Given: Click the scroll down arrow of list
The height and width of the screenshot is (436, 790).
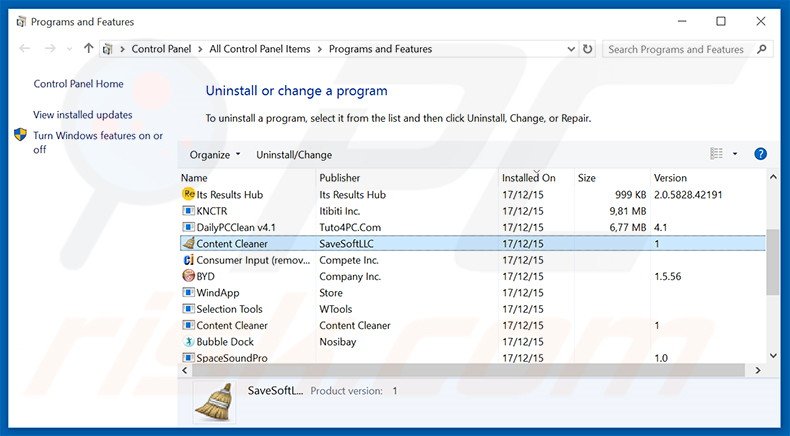Looking at the screenshot, I should click(773, 356).
